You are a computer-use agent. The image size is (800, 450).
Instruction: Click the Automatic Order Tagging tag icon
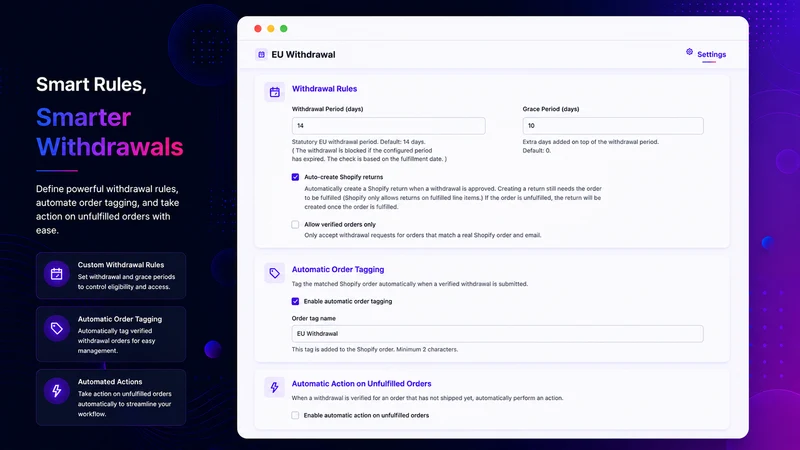click(274, 273)
